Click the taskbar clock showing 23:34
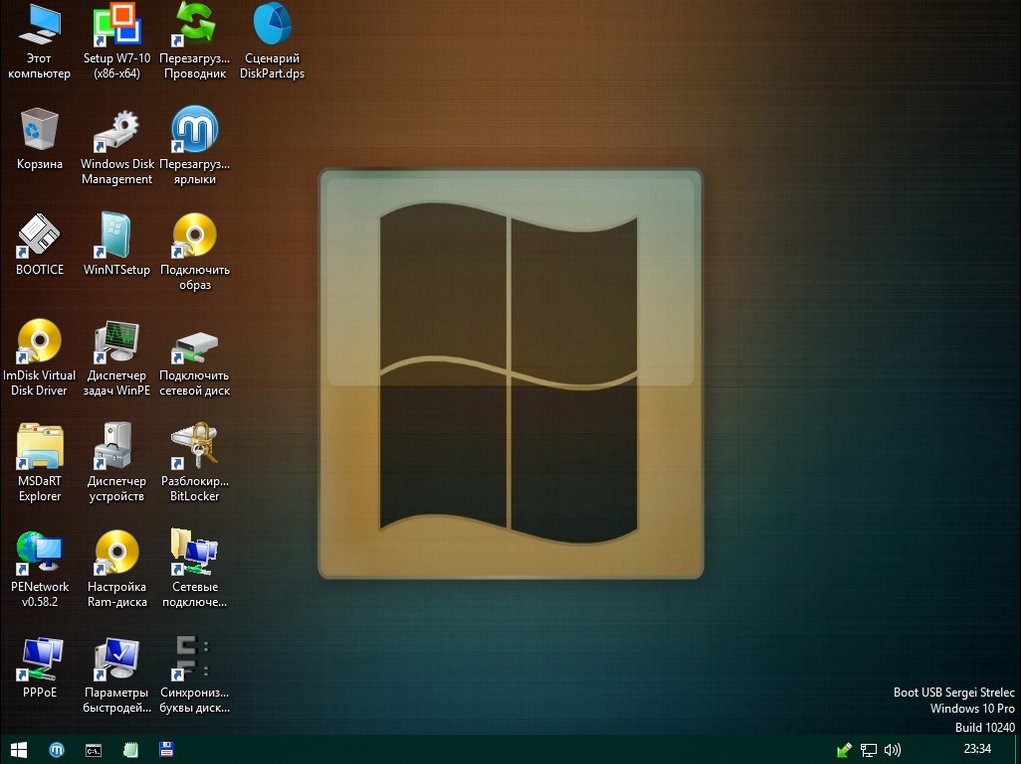 pos(977,749)
